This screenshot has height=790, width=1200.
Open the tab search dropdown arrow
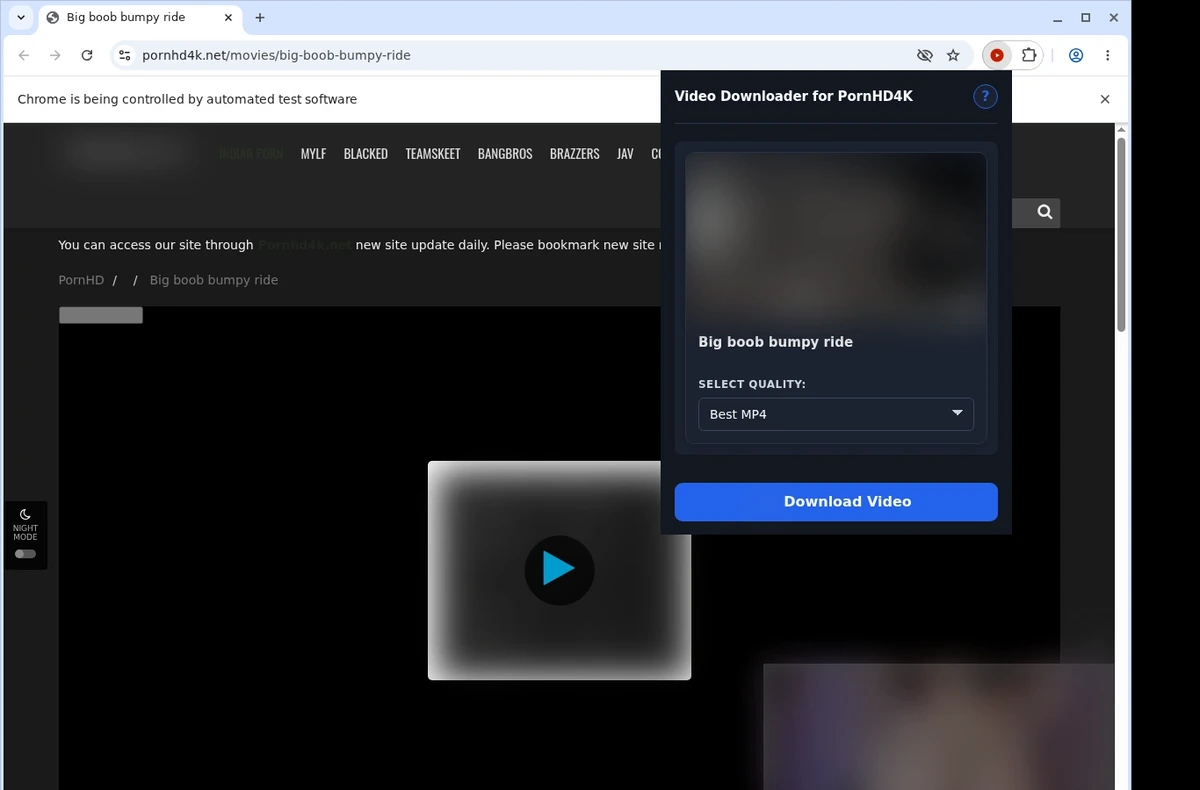point(21,17)
